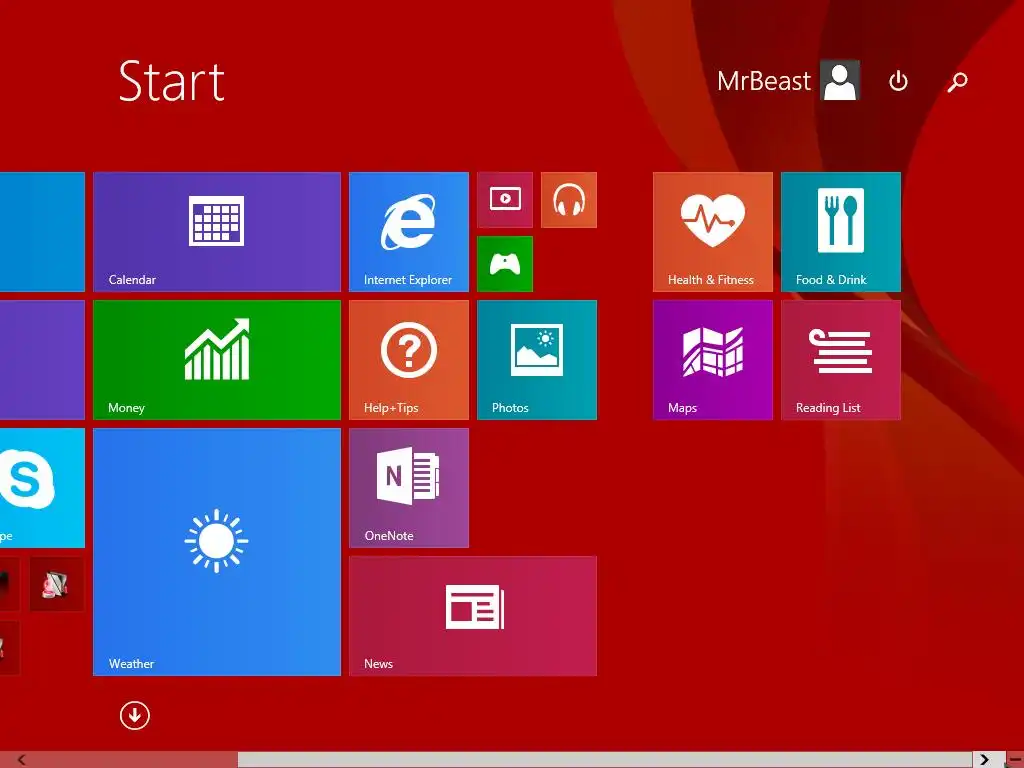The image size is (1024, 768).
Task: Open the Video app small tile
Action: 505,200
